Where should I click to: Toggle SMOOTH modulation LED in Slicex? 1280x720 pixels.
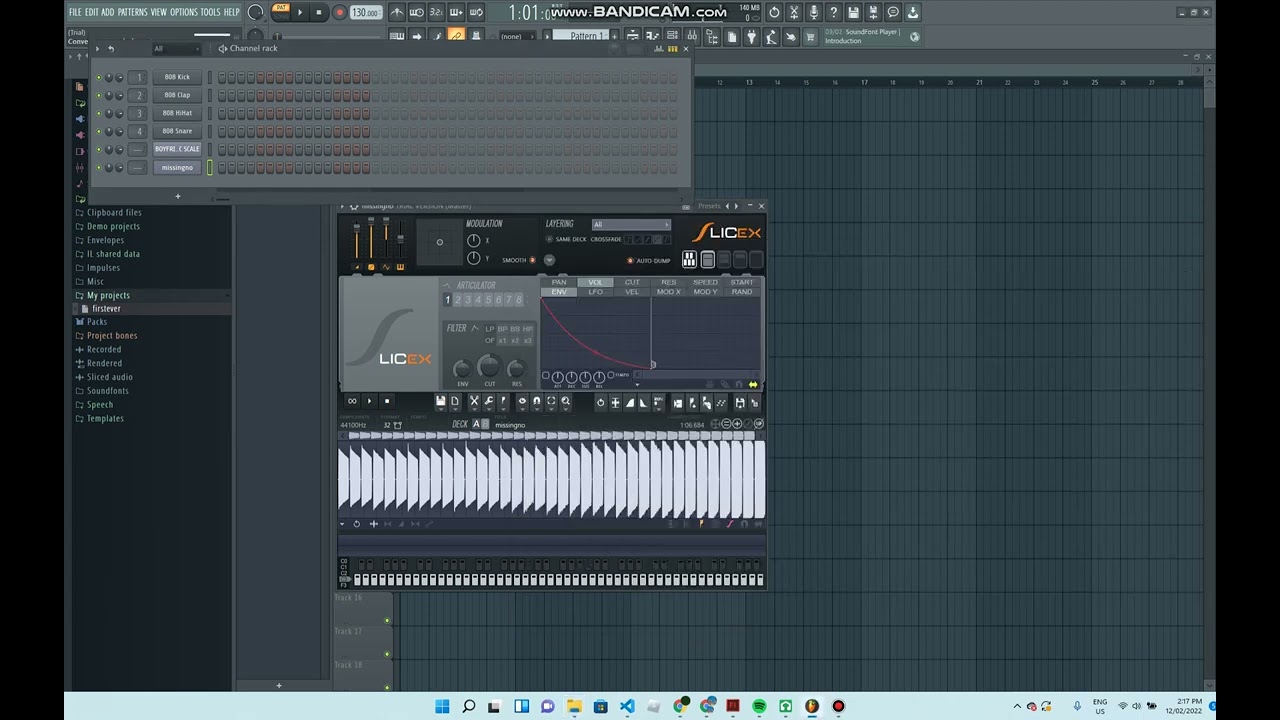pyautogui.click(x=532, y=260)
